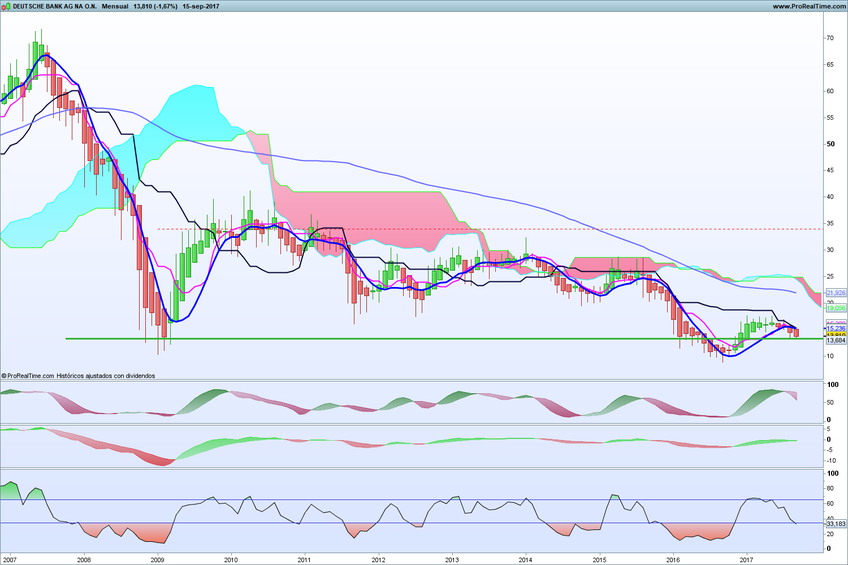The image size is (848, 565).
Task: Click the last red candlestick of September 2017
Action: pyautogui.click(x=796, y=333)
